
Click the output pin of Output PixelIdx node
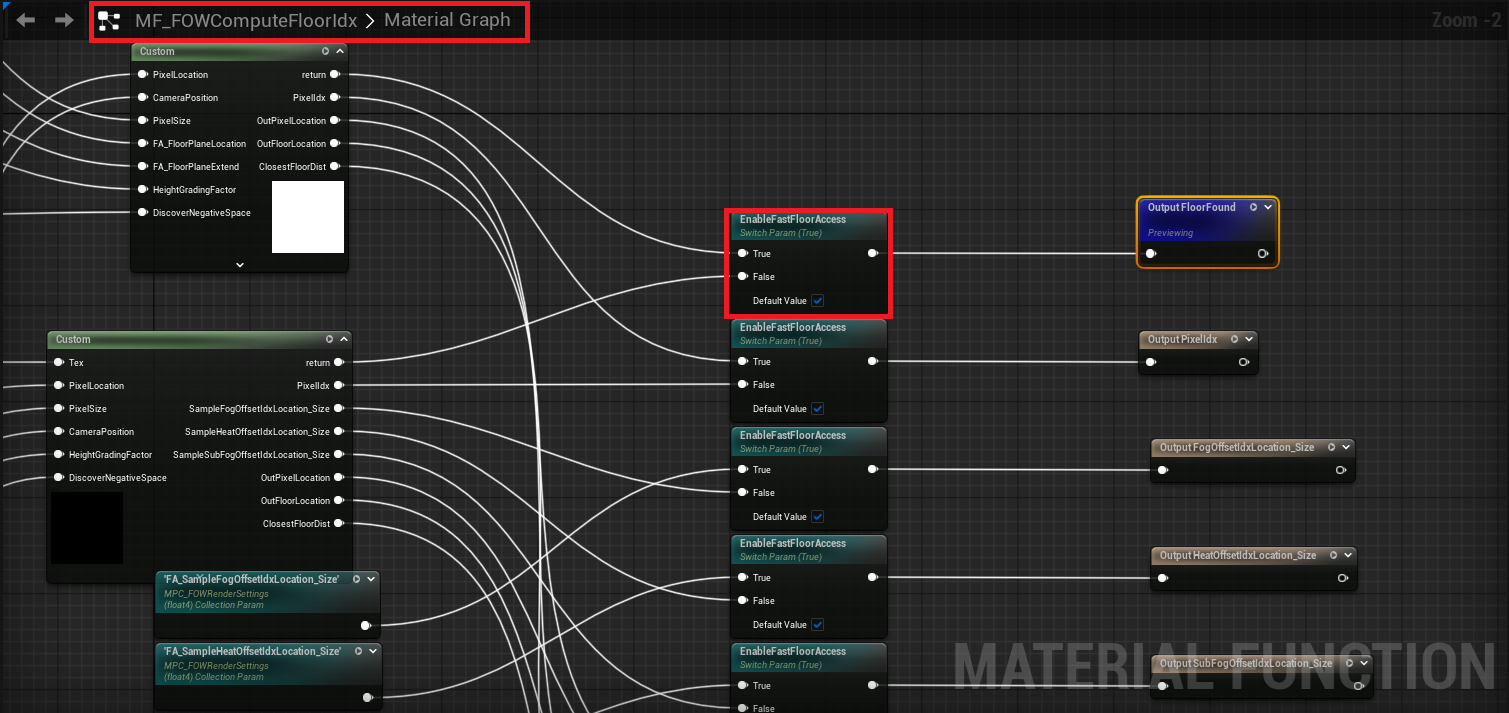pos(1243,362)
